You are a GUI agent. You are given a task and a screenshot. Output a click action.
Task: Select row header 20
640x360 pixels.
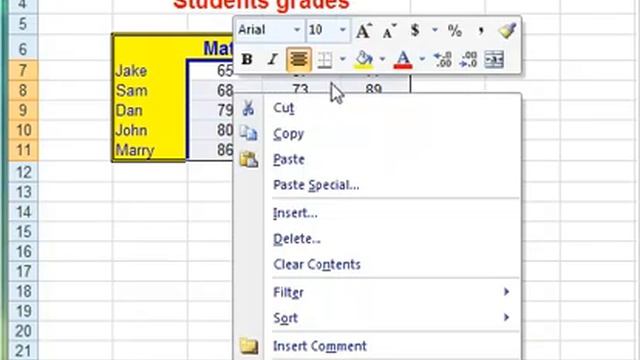(23, 331)
